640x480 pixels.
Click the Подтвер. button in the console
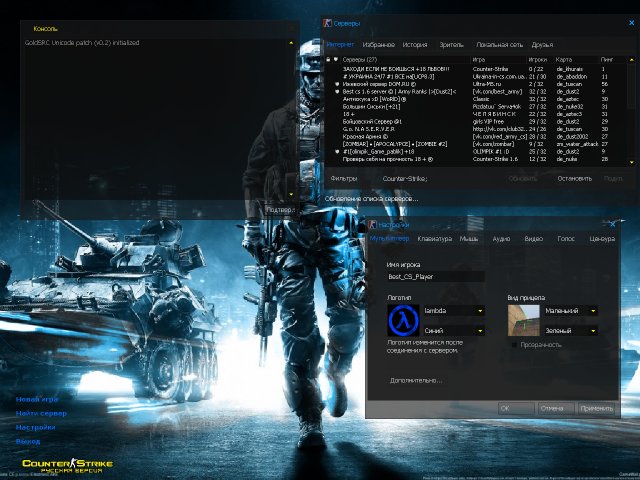tap(280, 210)
